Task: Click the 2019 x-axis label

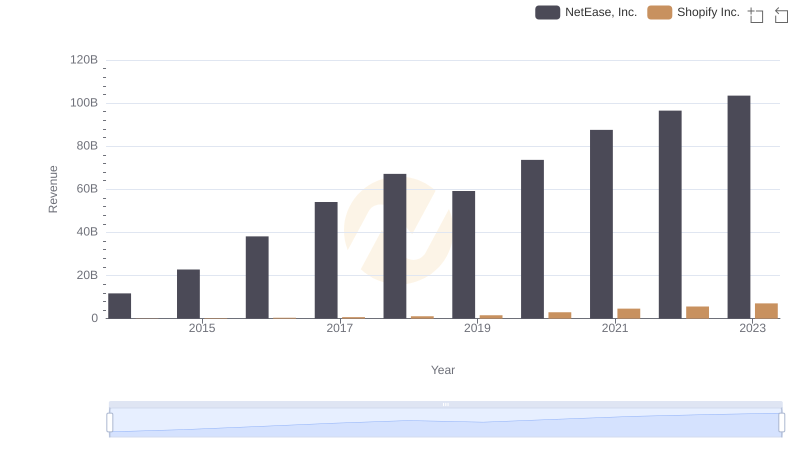Action: (477, 328)
